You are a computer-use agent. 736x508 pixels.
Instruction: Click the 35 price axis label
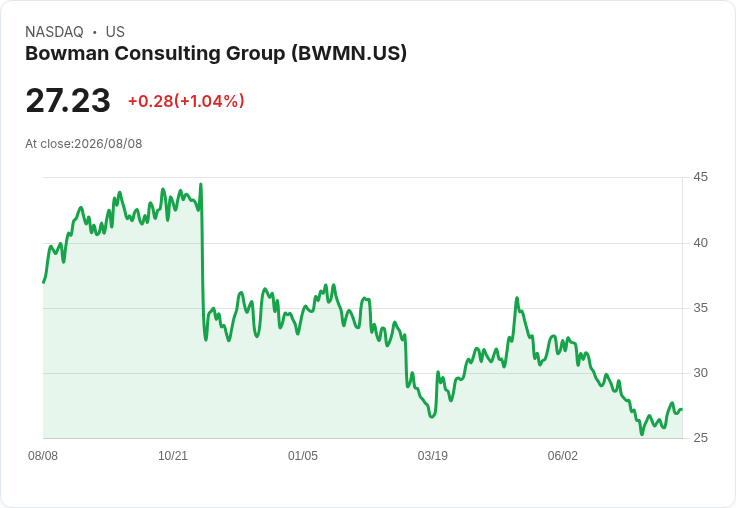[700, 308]
